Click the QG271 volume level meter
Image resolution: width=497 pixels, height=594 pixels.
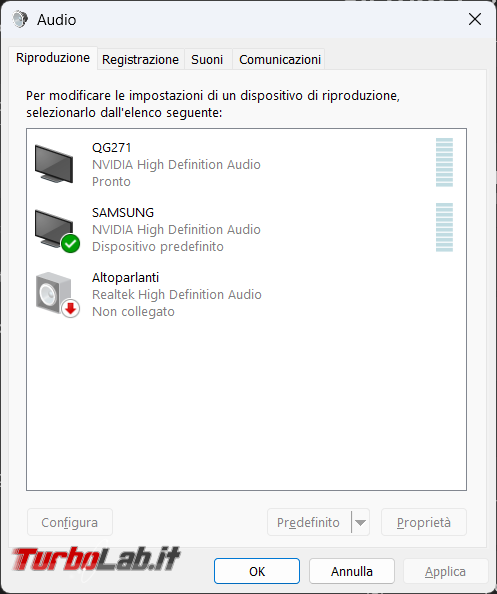(444, 163)
